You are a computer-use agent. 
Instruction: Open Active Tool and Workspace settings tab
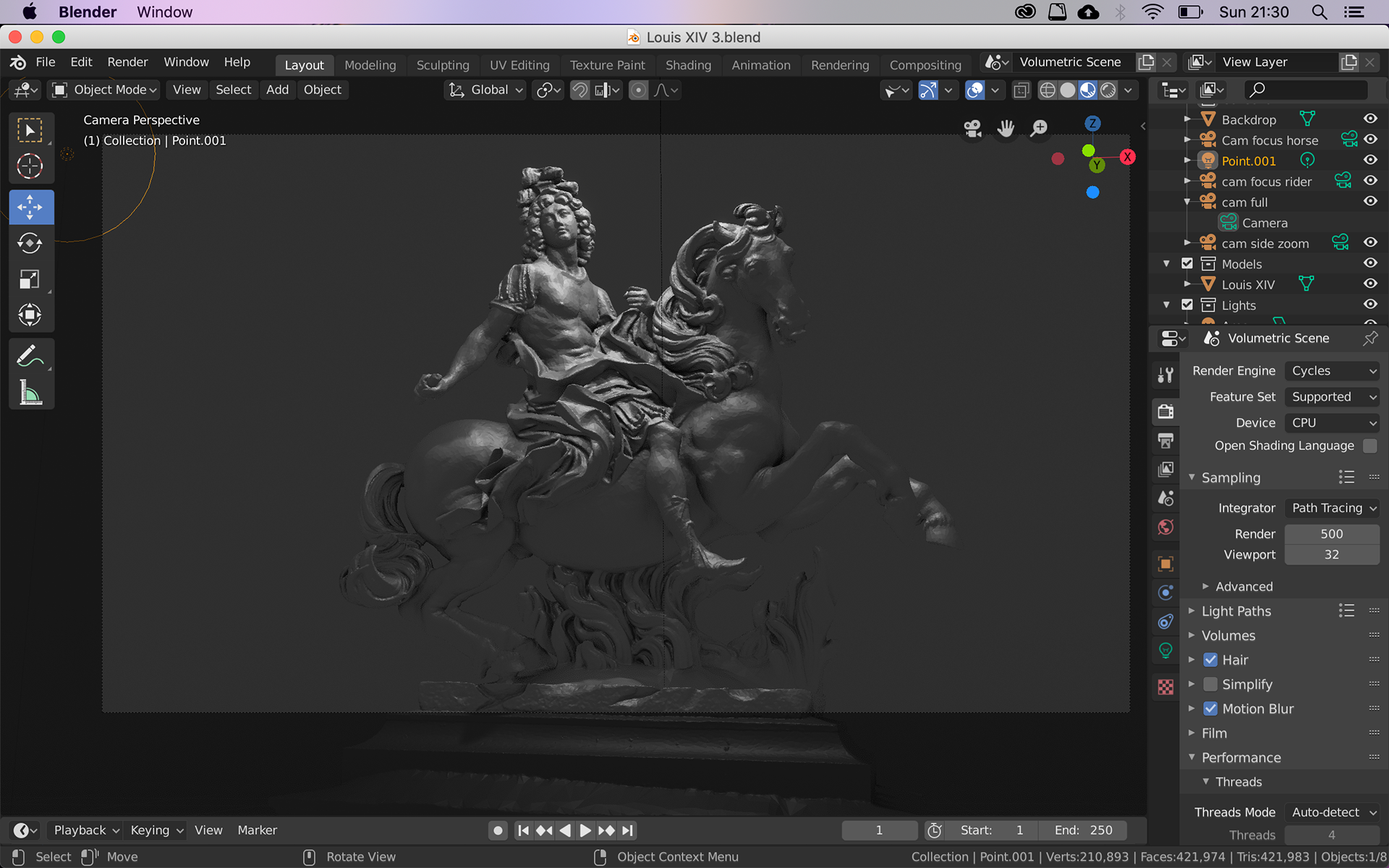pos(1165,375)
